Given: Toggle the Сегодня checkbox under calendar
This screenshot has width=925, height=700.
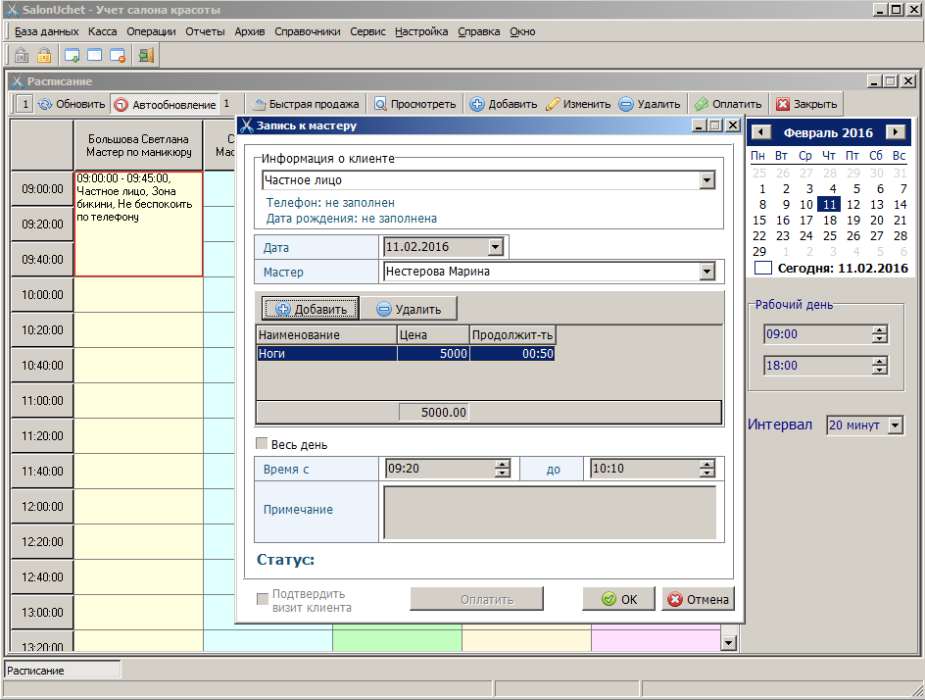Looking at the screenshot, I should (763, 268).
